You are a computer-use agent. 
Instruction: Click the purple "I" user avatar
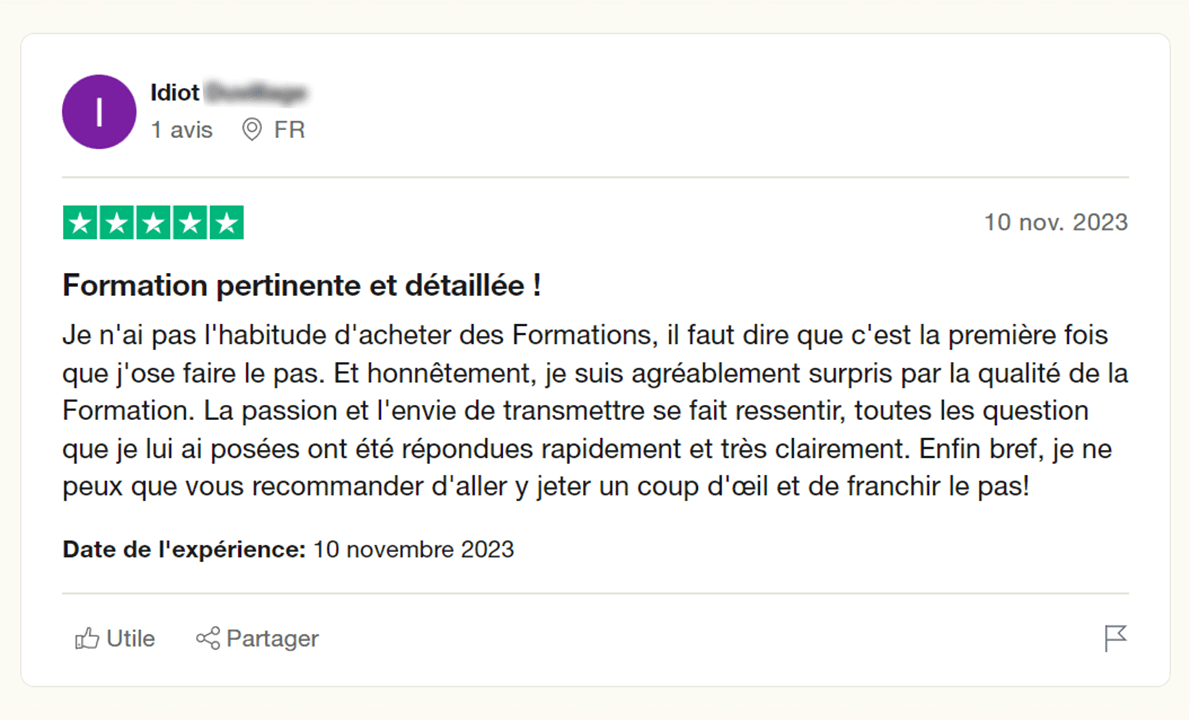click(99, 112)
